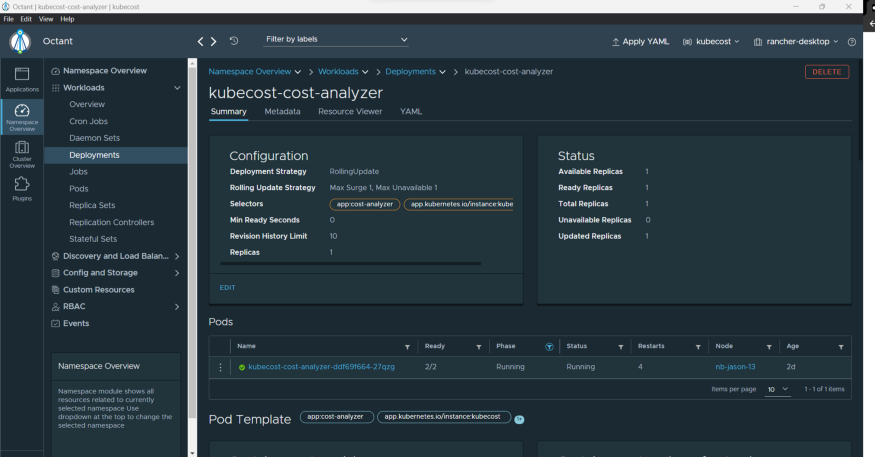Screen dimensions: 875x457
Task: Open the pod row actions menu
Action: coord(220,367)
